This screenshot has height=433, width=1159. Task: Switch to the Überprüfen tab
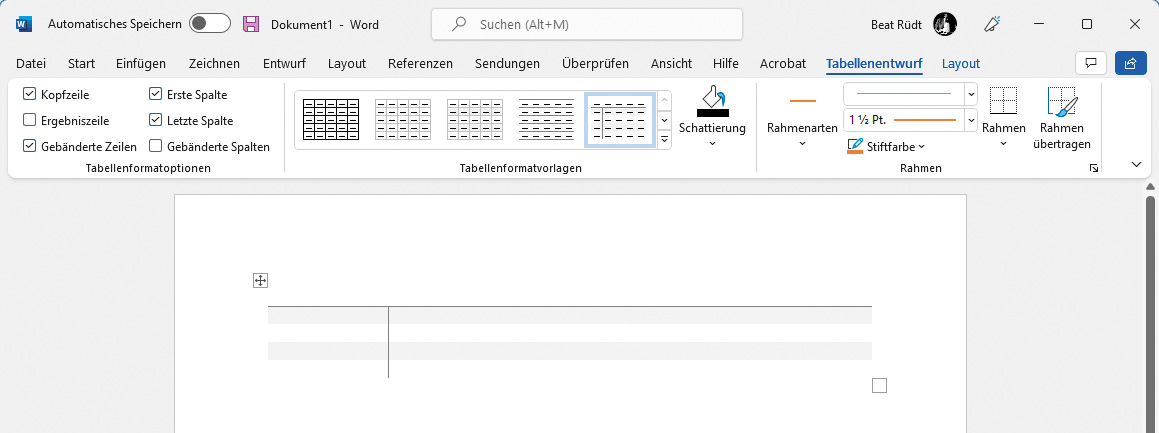(x=595, y=63)
